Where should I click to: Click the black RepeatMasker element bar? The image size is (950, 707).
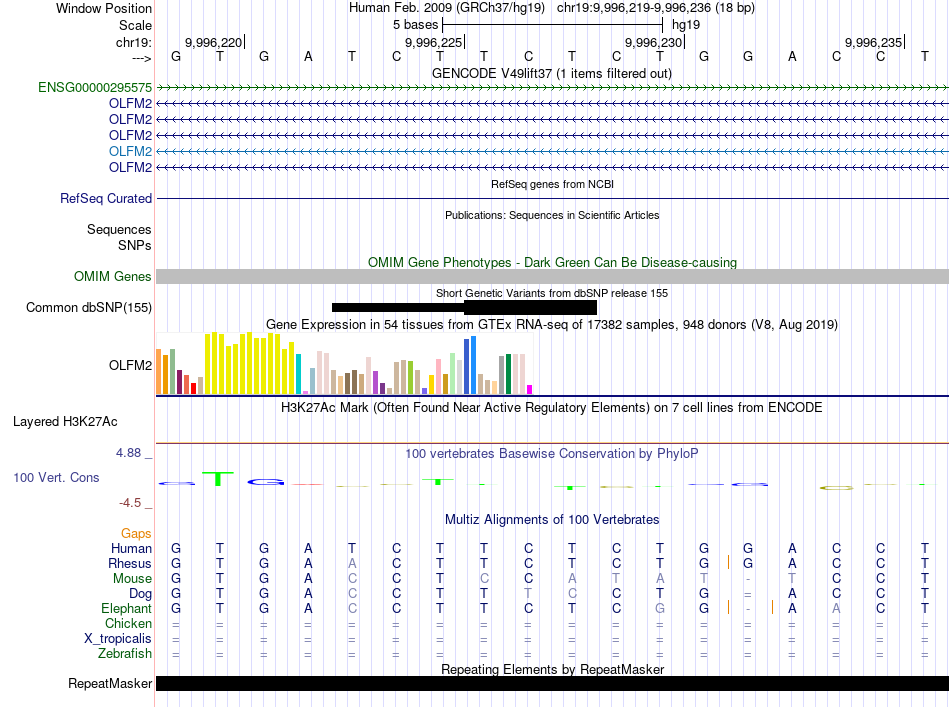(x=552, y=683)
